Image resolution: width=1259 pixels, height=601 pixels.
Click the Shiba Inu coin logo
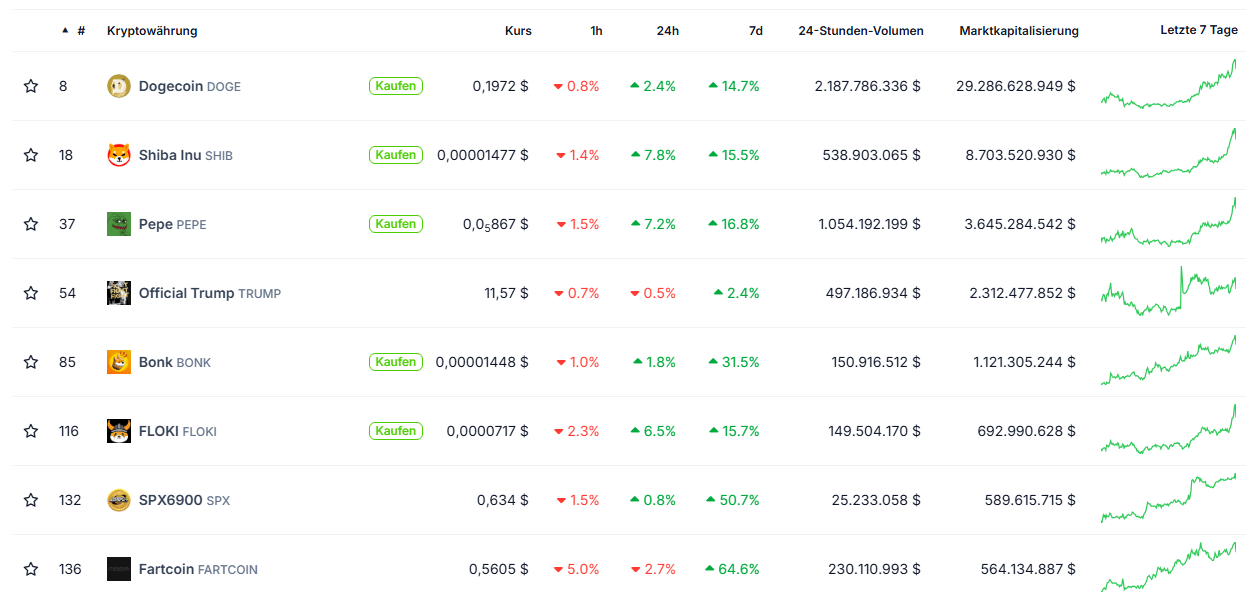pos(119,155)
